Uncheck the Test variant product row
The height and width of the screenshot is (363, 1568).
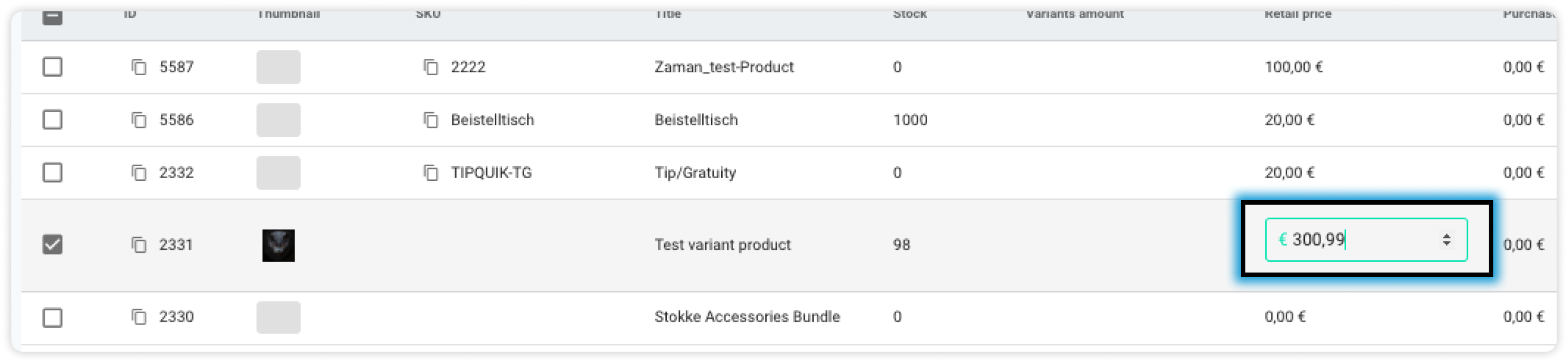point(52,244)
